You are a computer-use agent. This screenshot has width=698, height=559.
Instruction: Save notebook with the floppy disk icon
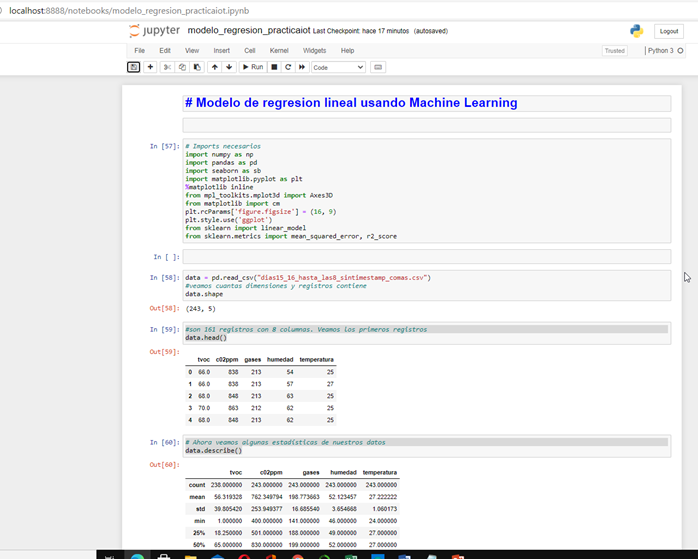[134, 67]
